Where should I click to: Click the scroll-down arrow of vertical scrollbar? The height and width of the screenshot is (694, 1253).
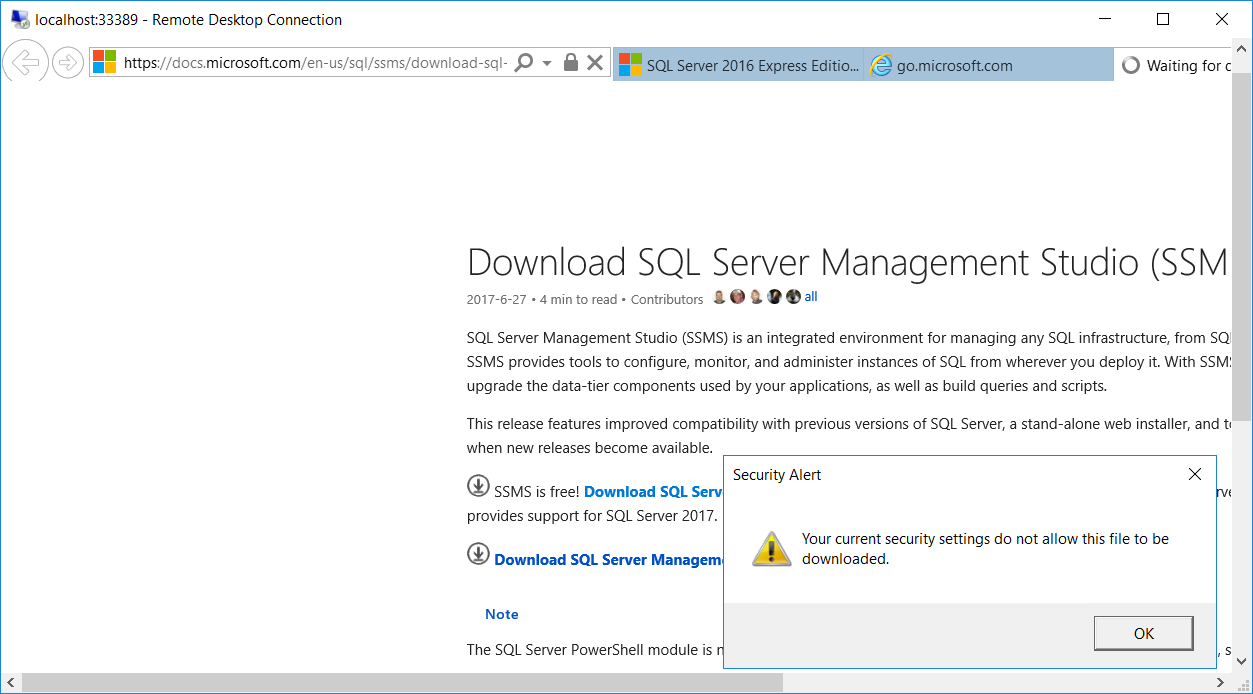pos(1241,662)
